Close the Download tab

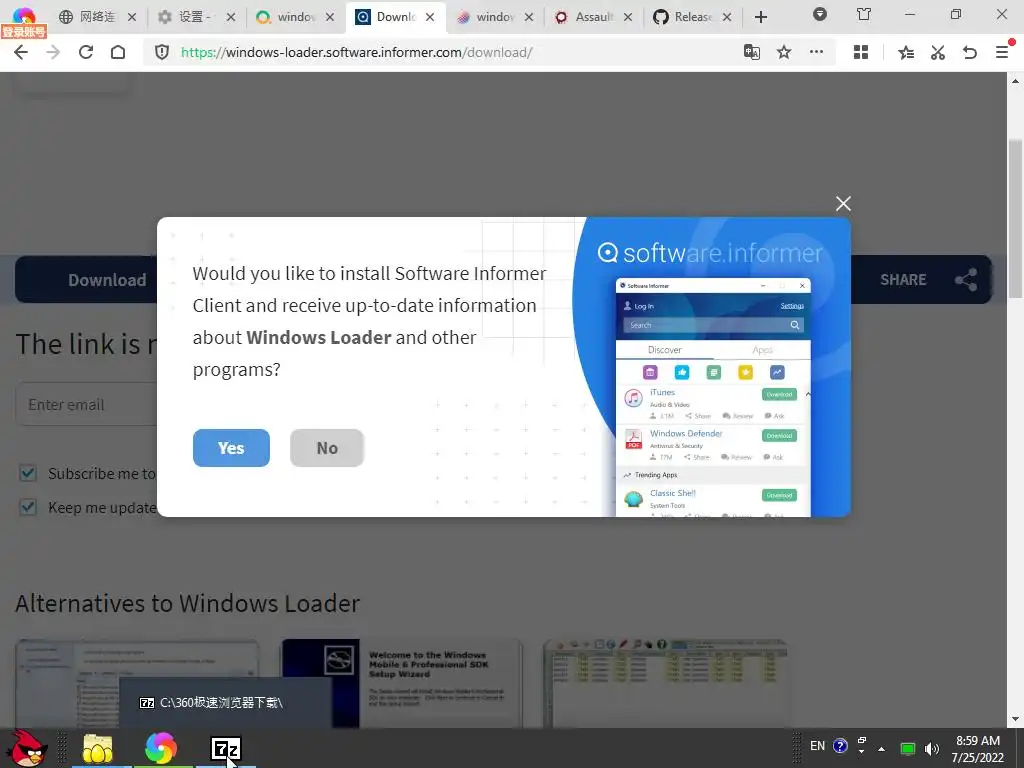[430, 17]
